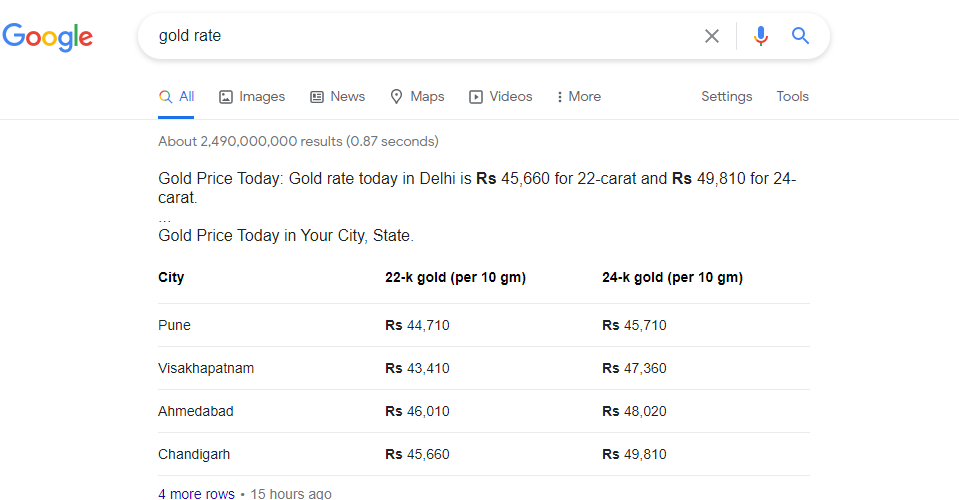Focus the search field containing 'gold rate'
The width and height of the screenshot is (959, 500).
422,36
